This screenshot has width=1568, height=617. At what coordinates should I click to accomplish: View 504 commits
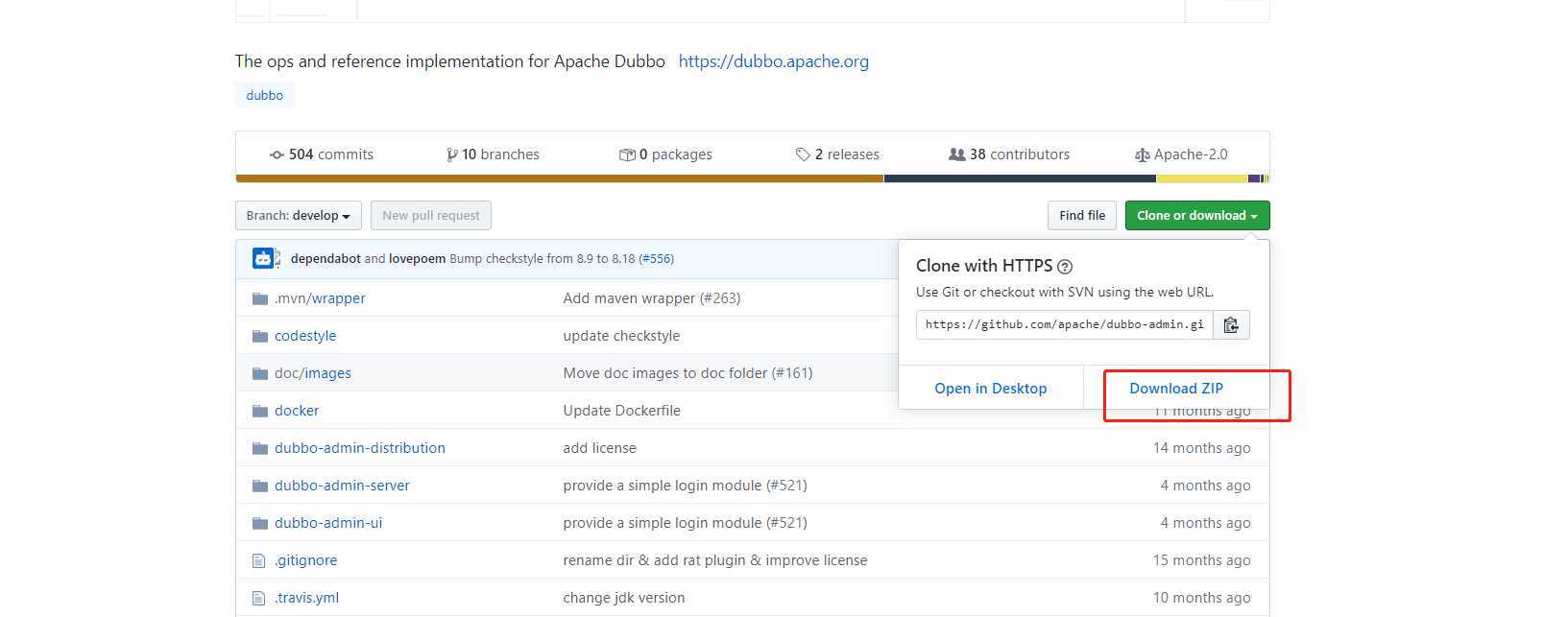[322, 154]
